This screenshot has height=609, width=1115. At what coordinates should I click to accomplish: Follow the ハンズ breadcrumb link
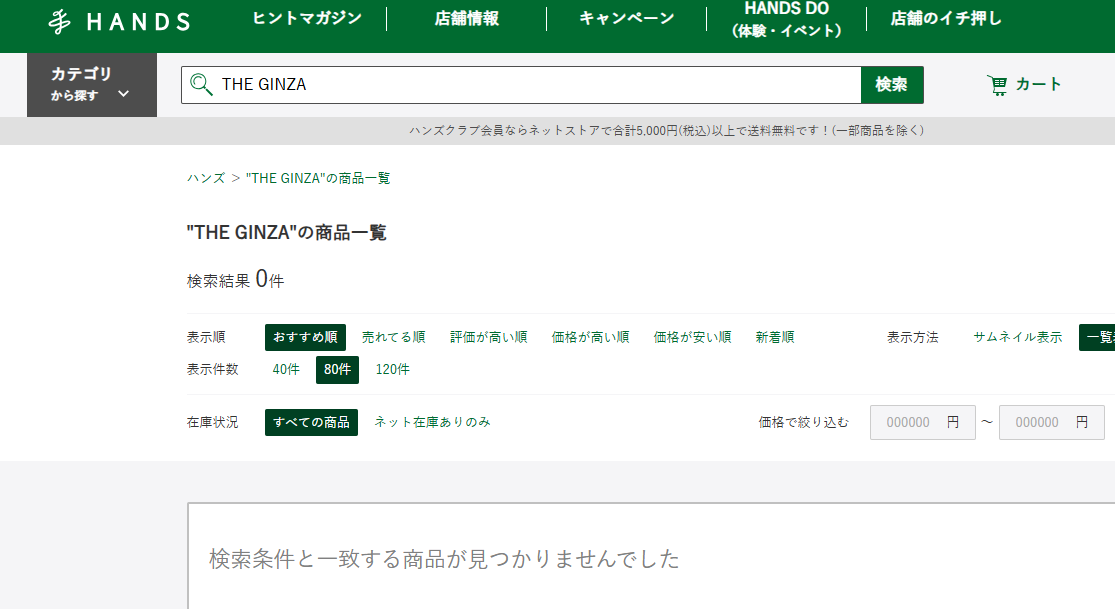click(206, 178)
